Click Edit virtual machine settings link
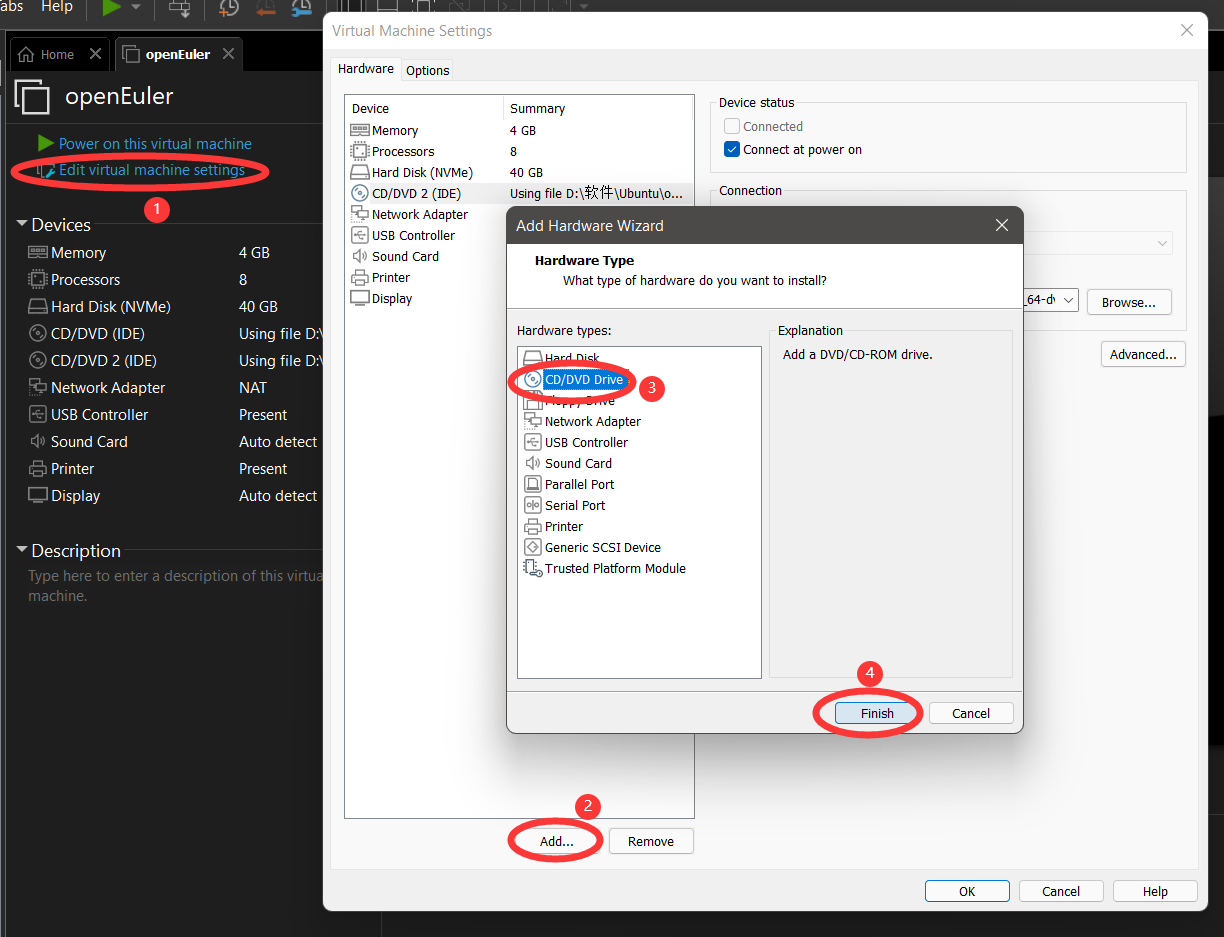The image size is (1224, 937). pos(151,170)
